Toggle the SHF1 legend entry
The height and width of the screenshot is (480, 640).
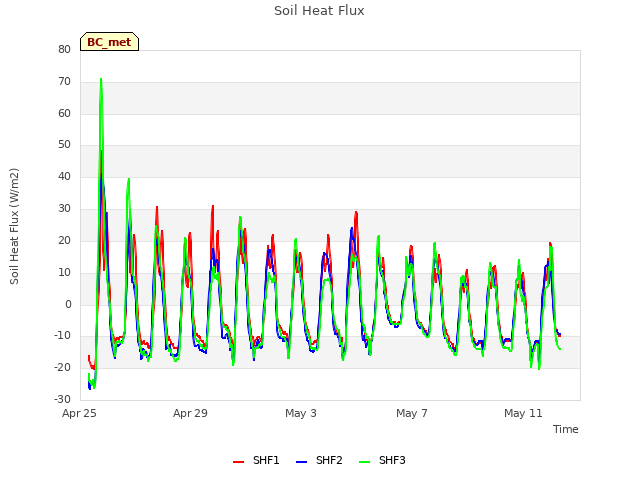coord(256,460)
